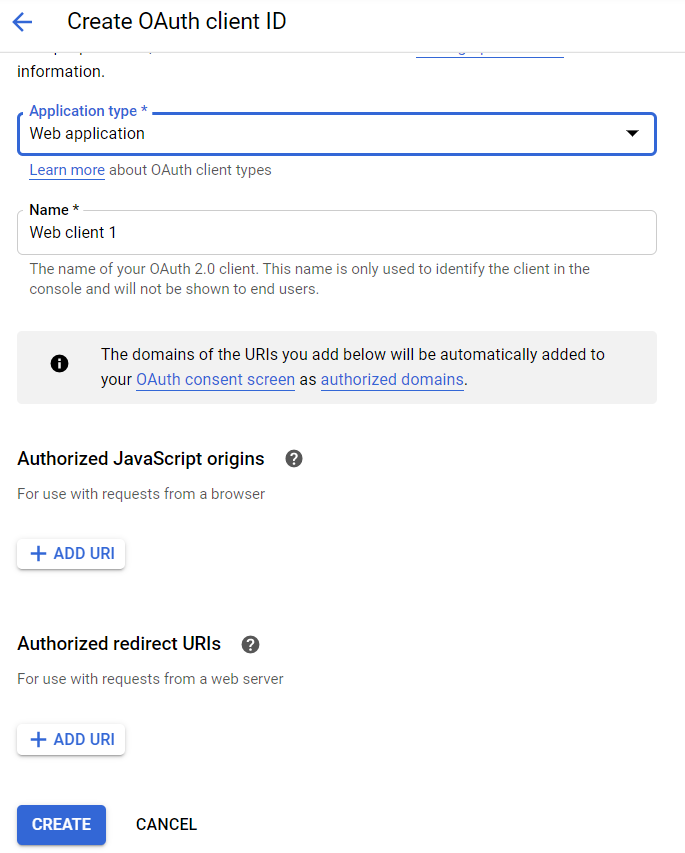Click the blue CREATE button
Image resolution: width=685 pixels, height=853 pixels.
(x=61, y=825)
